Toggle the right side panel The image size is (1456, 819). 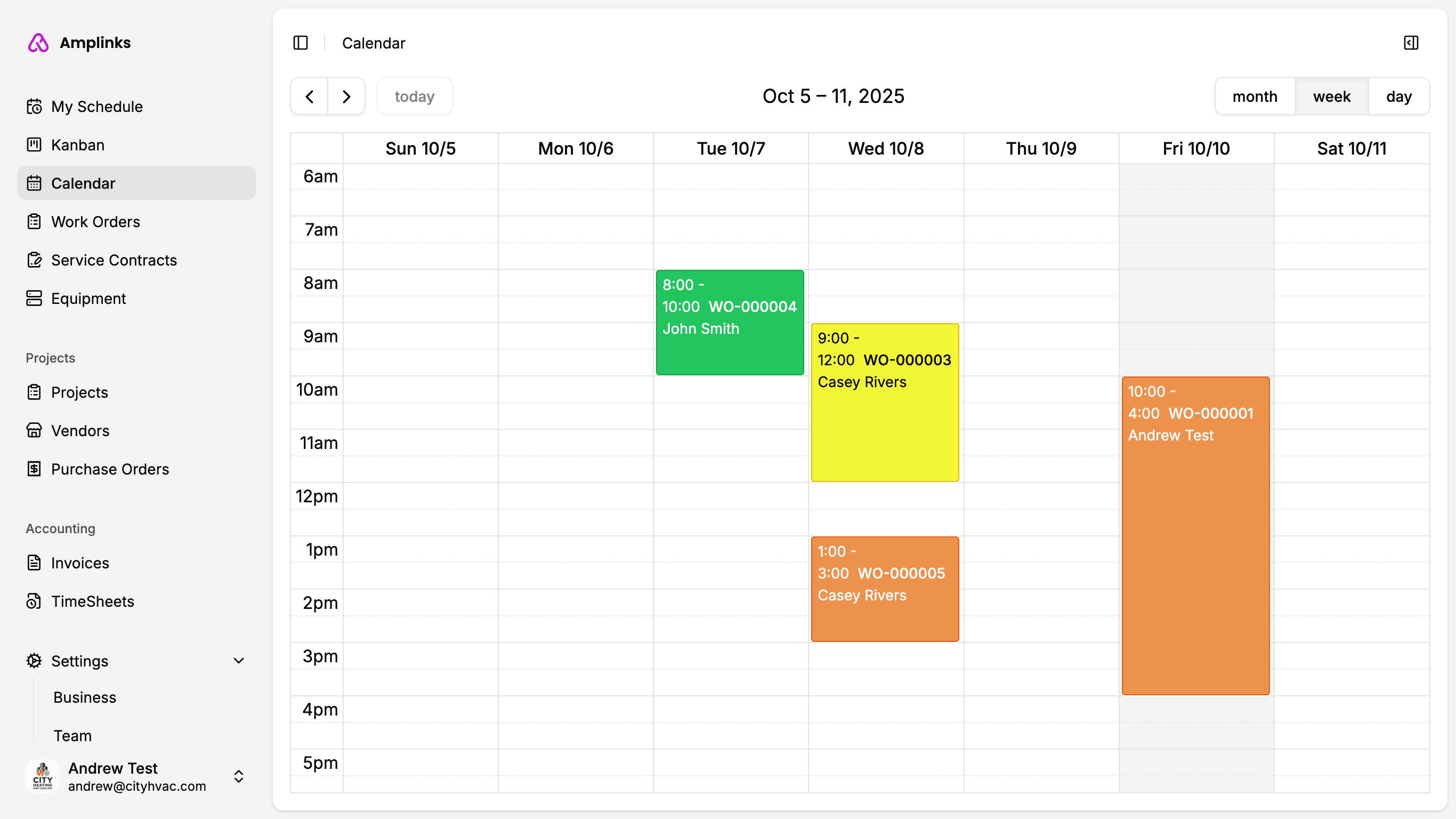pyautogui.click(x=1411, y=43)
